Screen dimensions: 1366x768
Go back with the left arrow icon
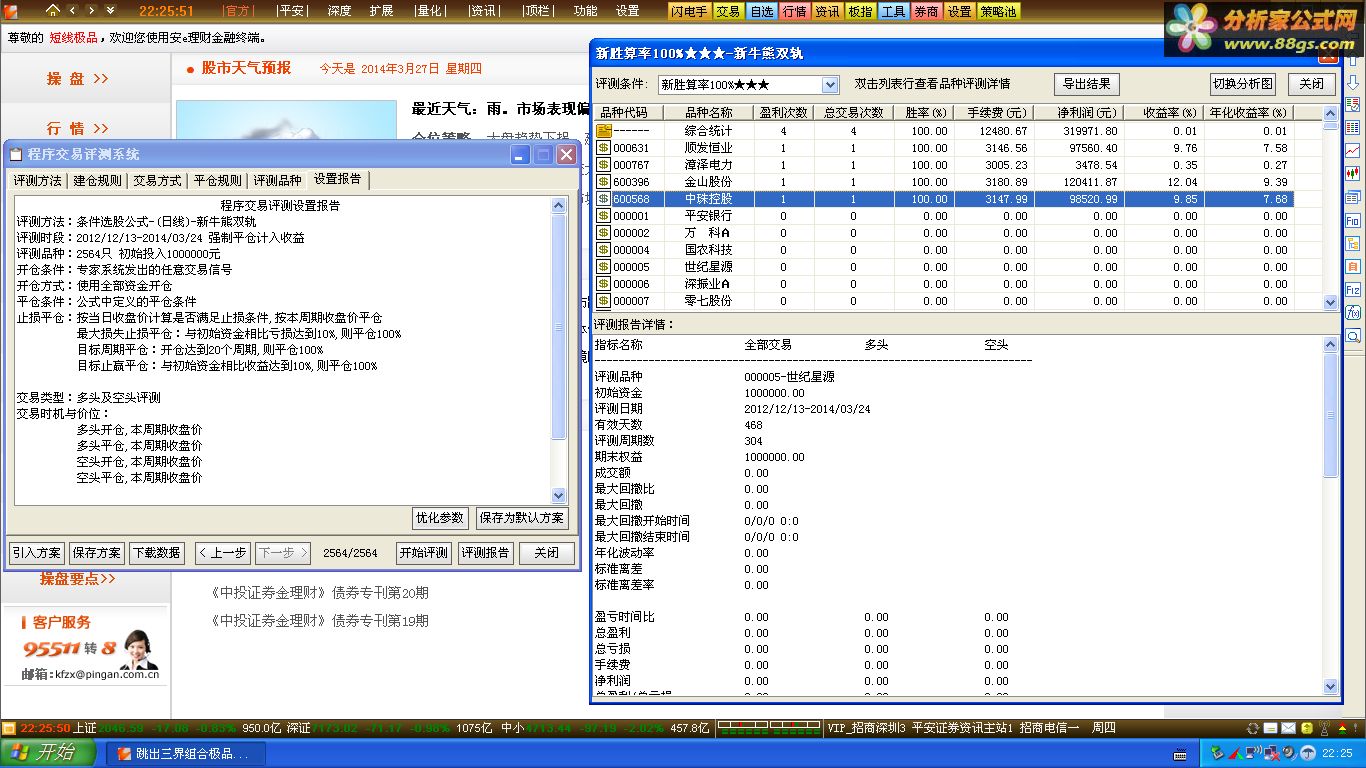73,10
